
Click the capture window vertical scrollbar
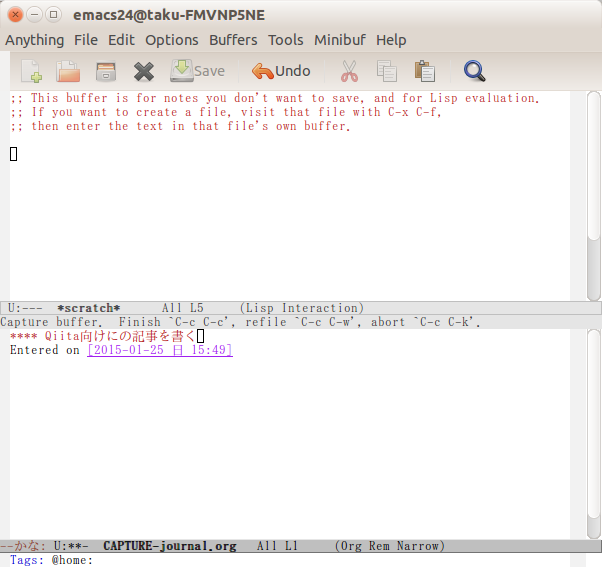pyautogui.click(x=594, y=434)
